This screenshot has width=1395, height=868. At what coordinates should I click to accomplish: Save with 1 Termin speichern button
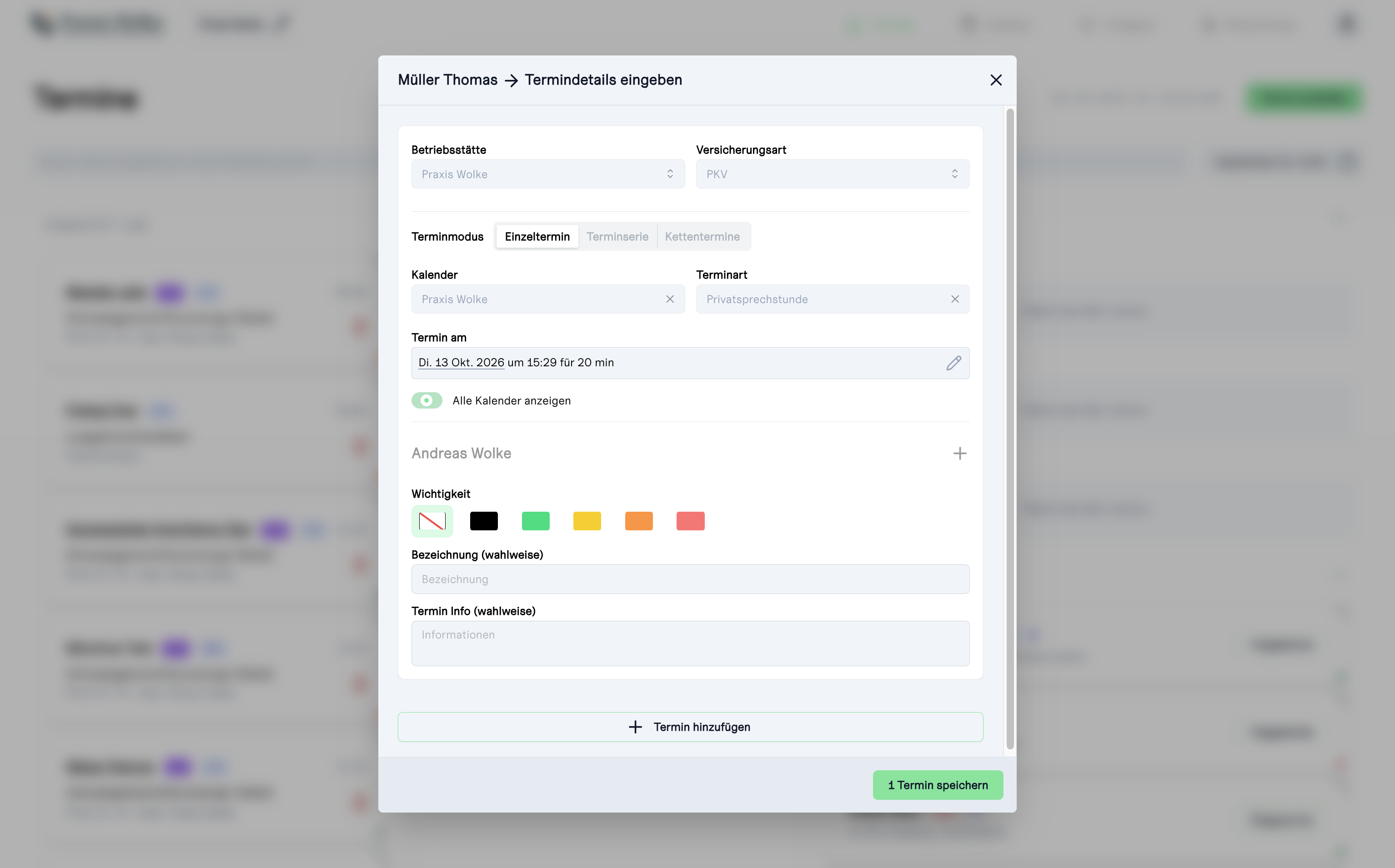point(938,785)
